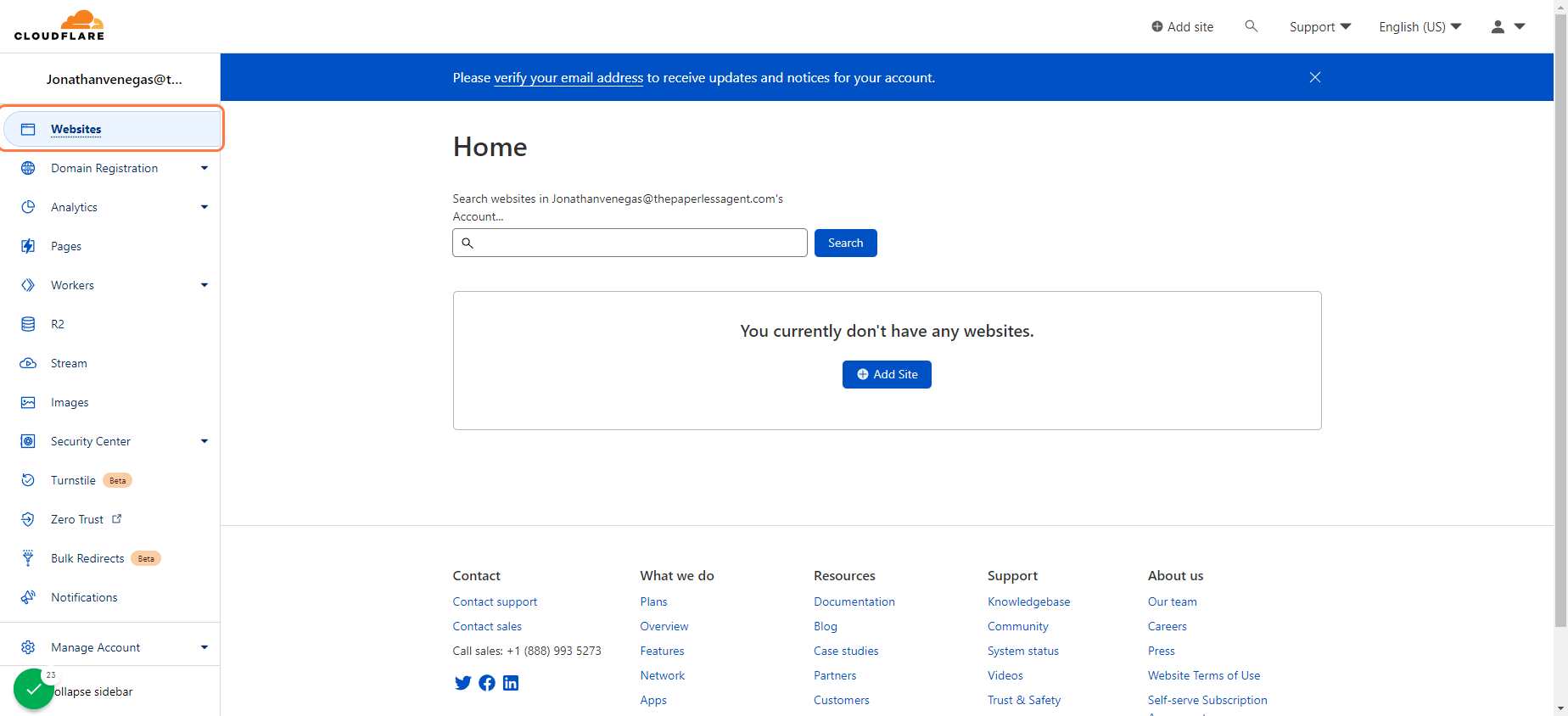Expand the Manage Account submenu arrow
The image size is (1568, 716).
coord(204,647)
